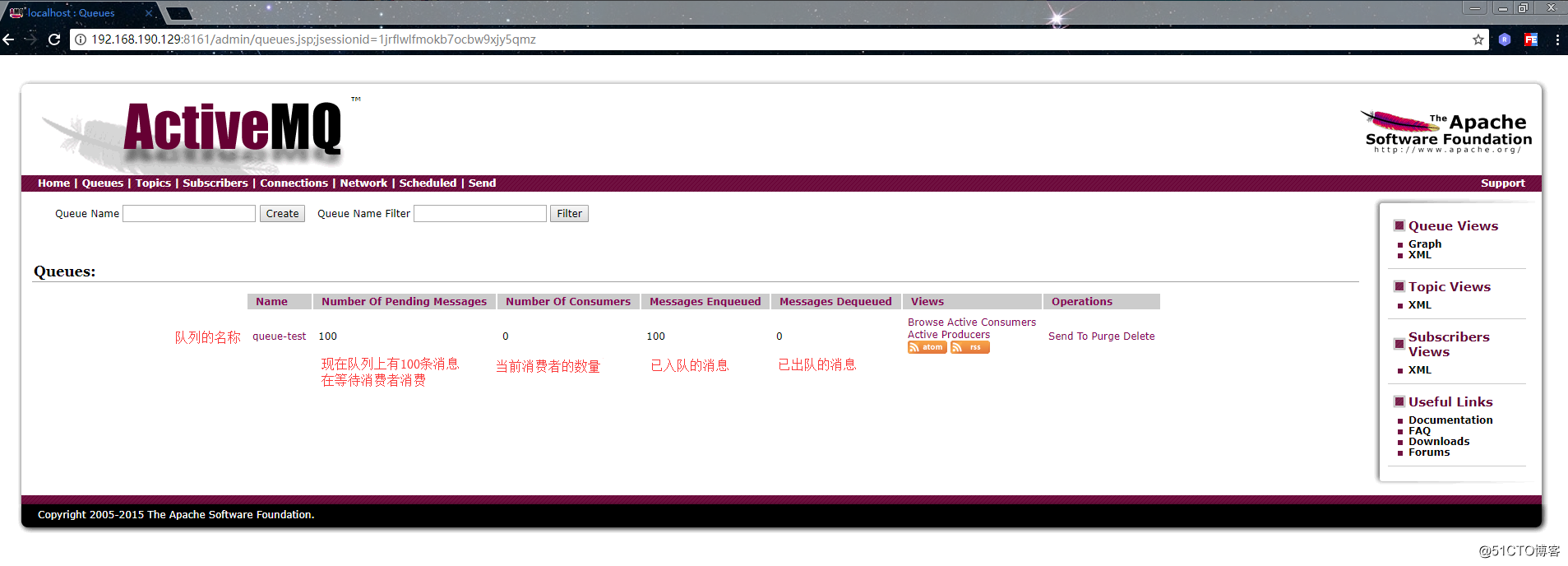Viewport: 1568px width, 566px height.
Task: Click the rss feed icon for queue-test
Action: click(969, 347)
